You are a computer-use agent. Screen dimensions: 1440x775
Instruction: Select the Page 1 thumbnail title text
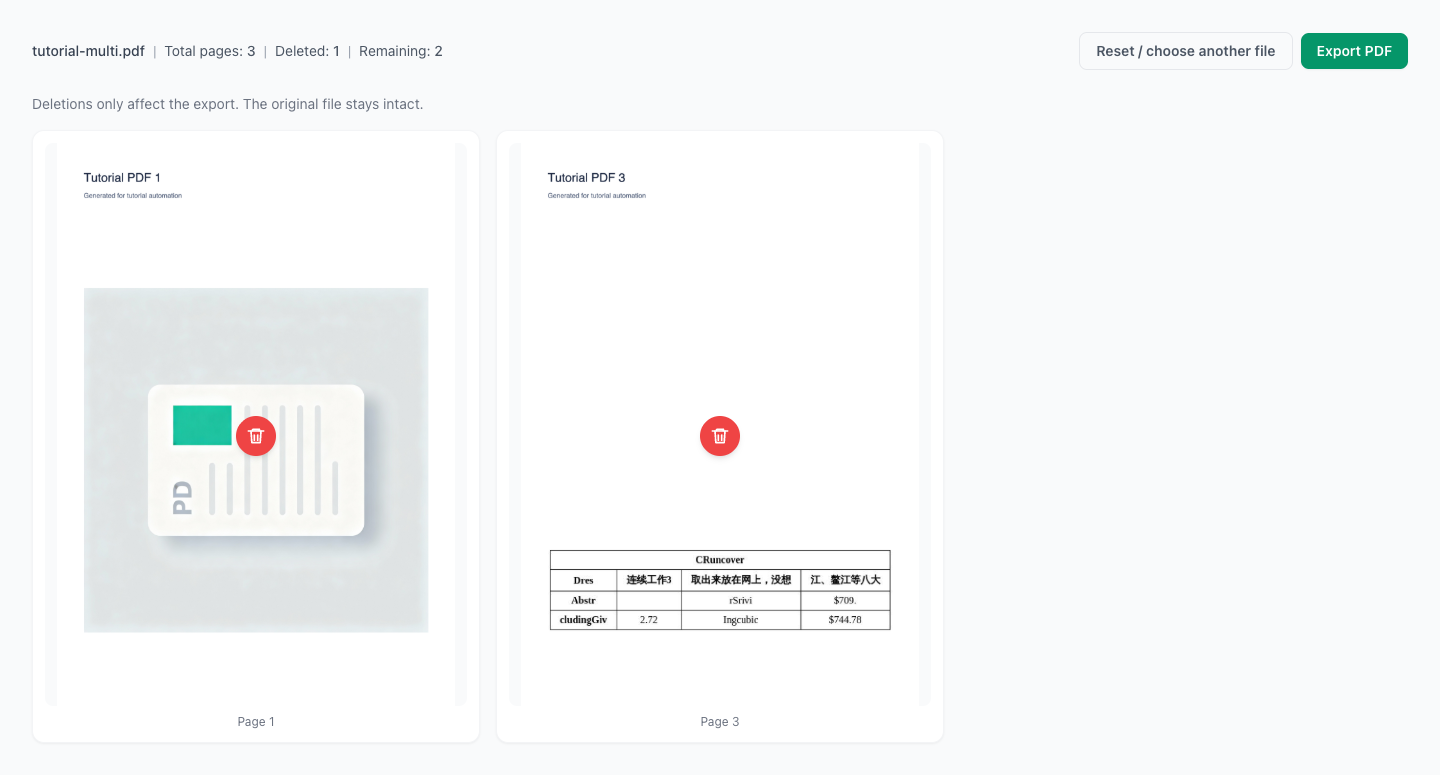(122, 178)
